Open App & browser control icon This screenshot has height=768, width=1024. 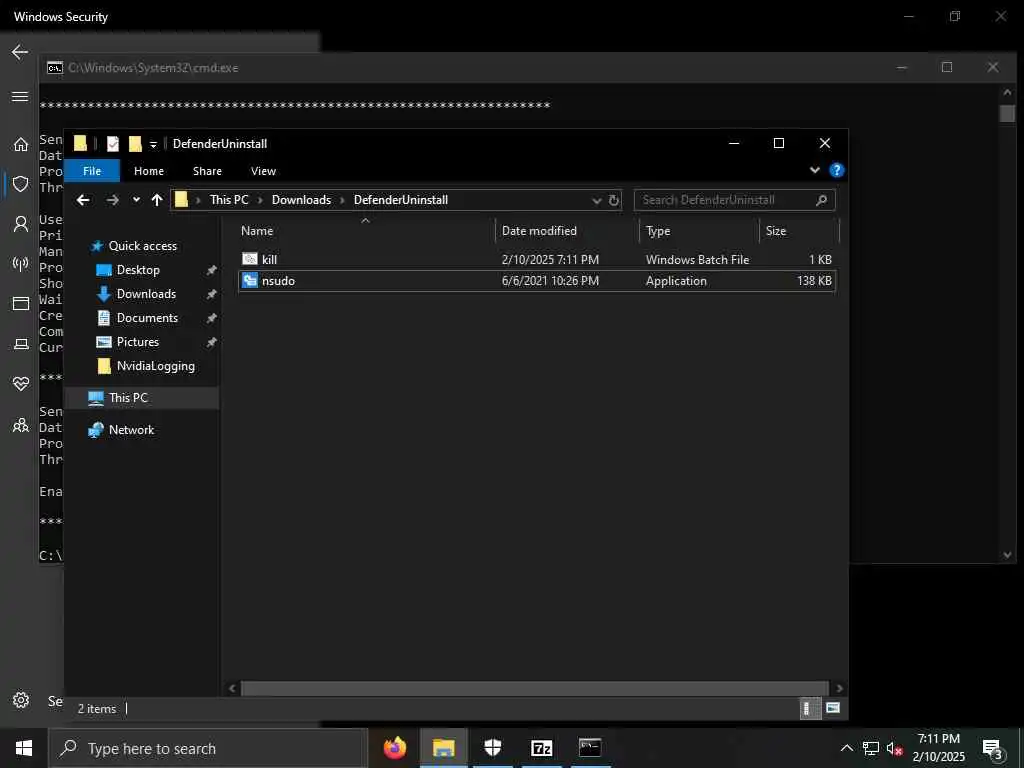click(21, 304)
